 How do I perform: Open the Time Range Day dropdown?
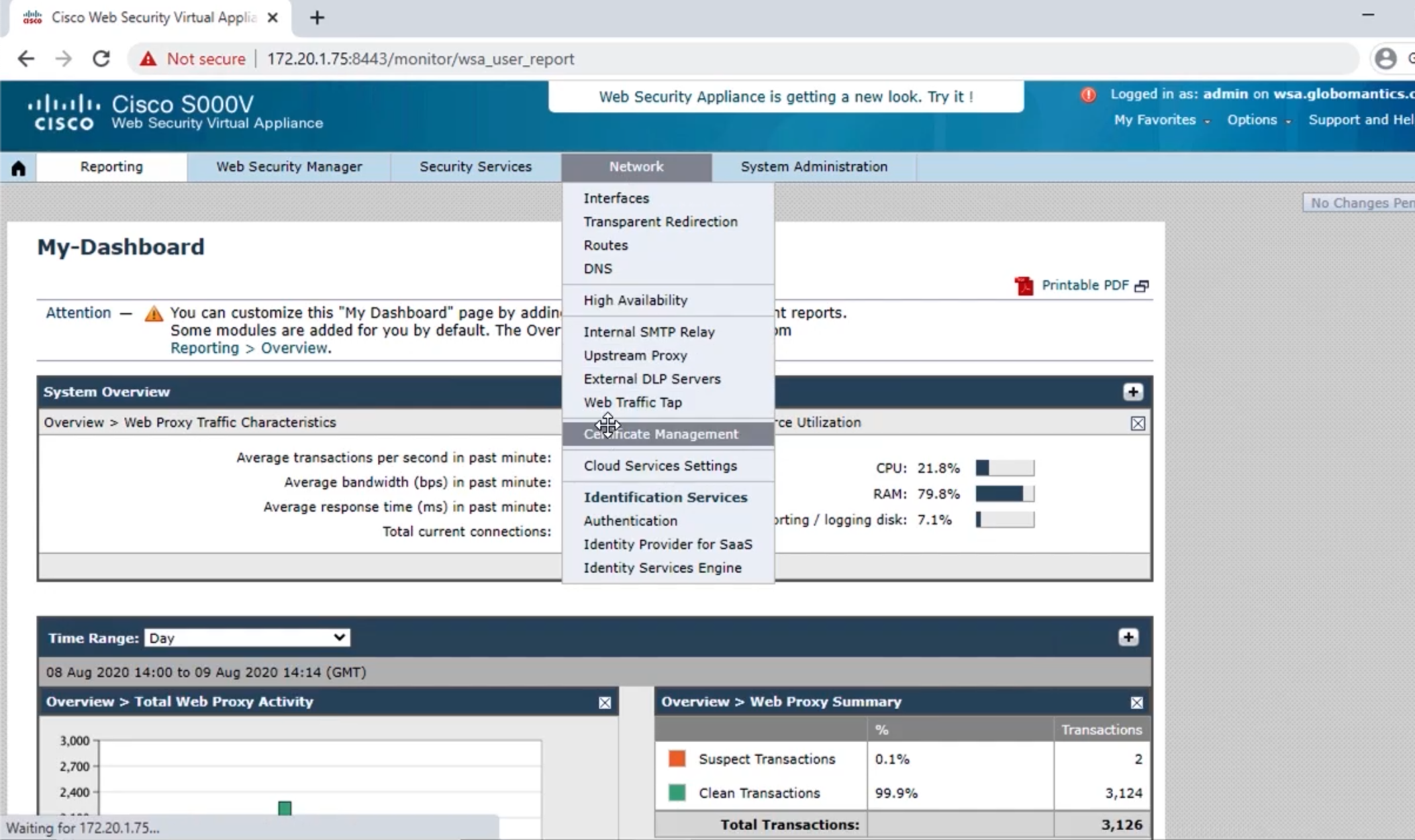pos(247,637)
